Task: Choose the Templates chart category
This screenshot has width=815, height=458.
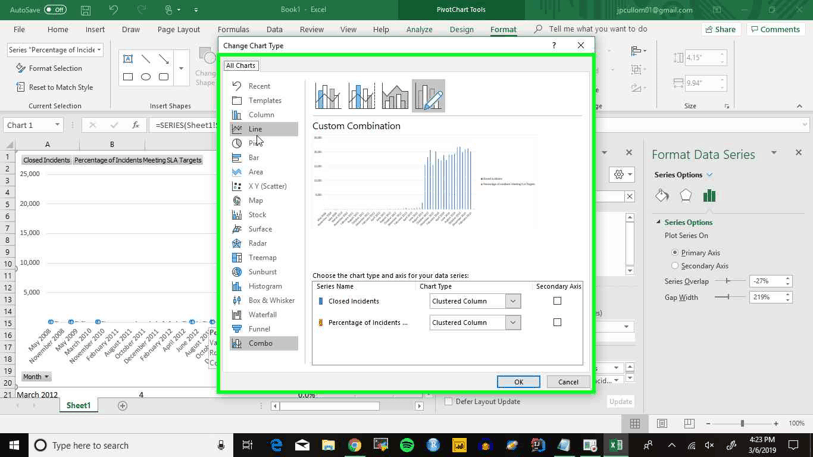Action: tap(264, 100)
